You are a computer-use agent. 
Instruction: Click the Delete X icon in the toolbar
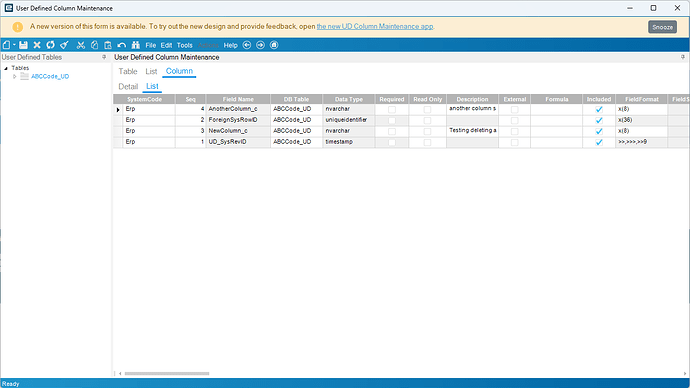37,45
